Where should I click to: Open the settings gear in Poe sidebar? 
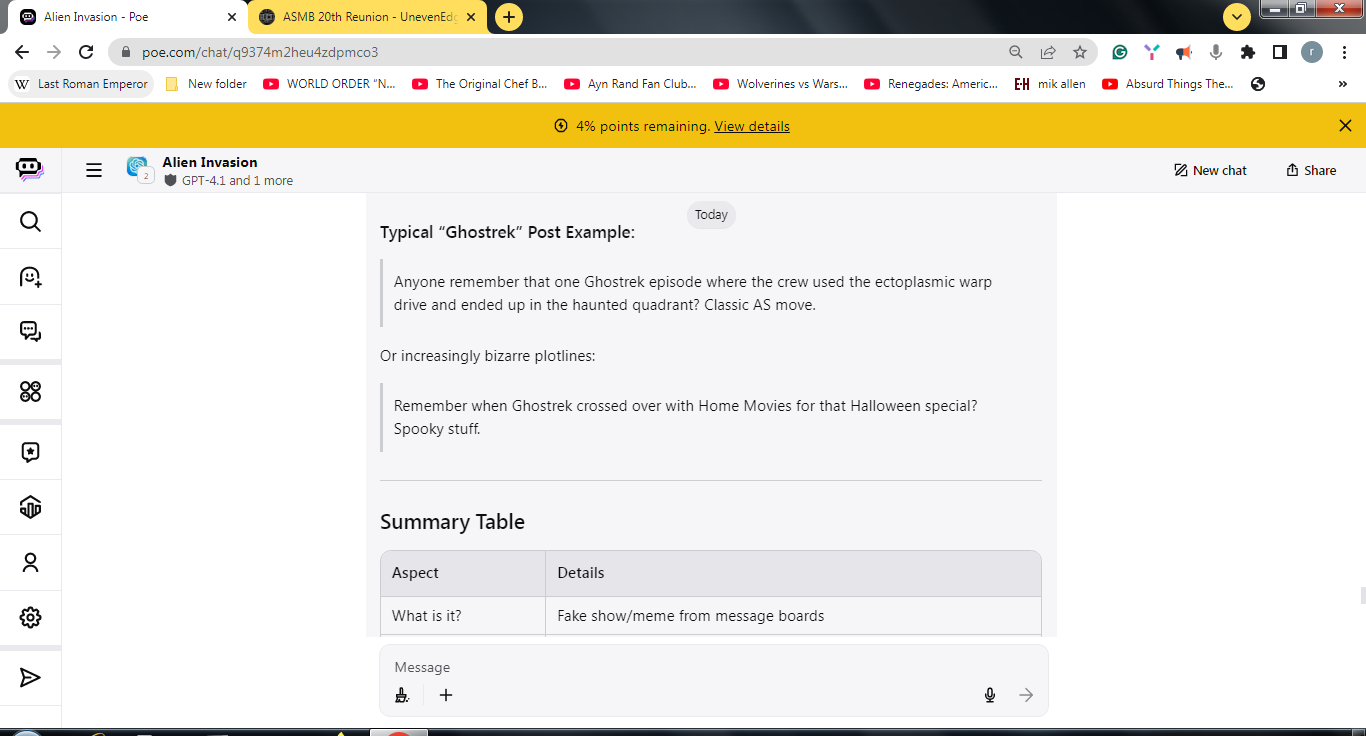point(30,617)
